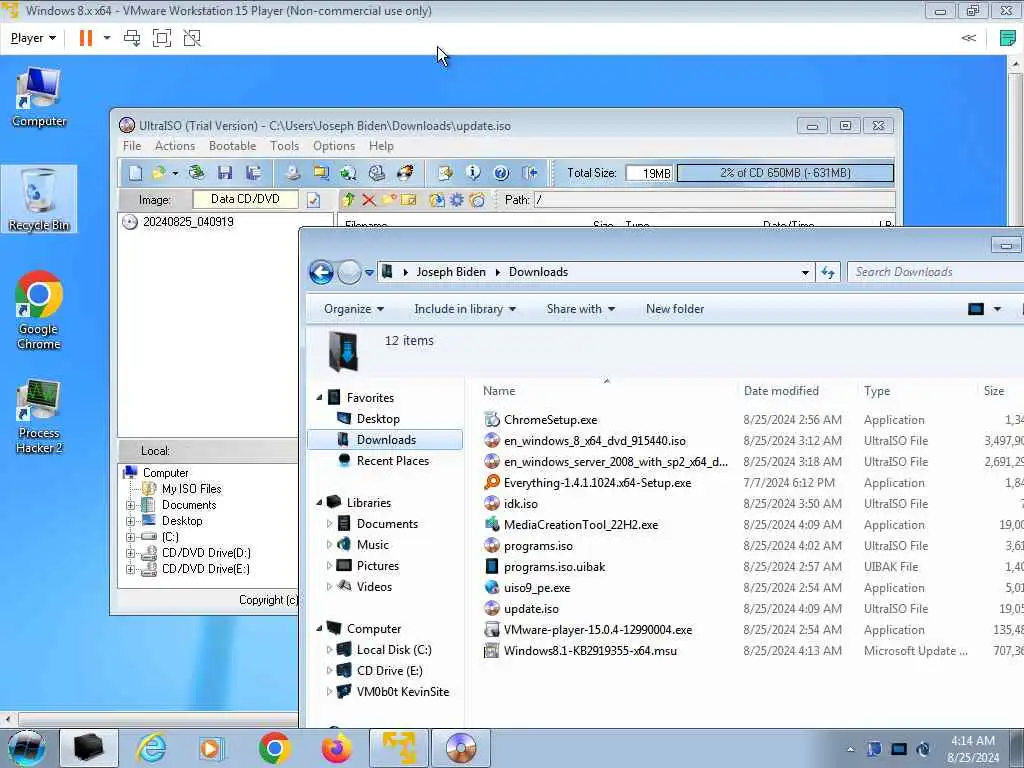Screen dimensions: 1024x768
Task: Expand (C:) in the UltraISO Local tree
Action: coord(131,537)
